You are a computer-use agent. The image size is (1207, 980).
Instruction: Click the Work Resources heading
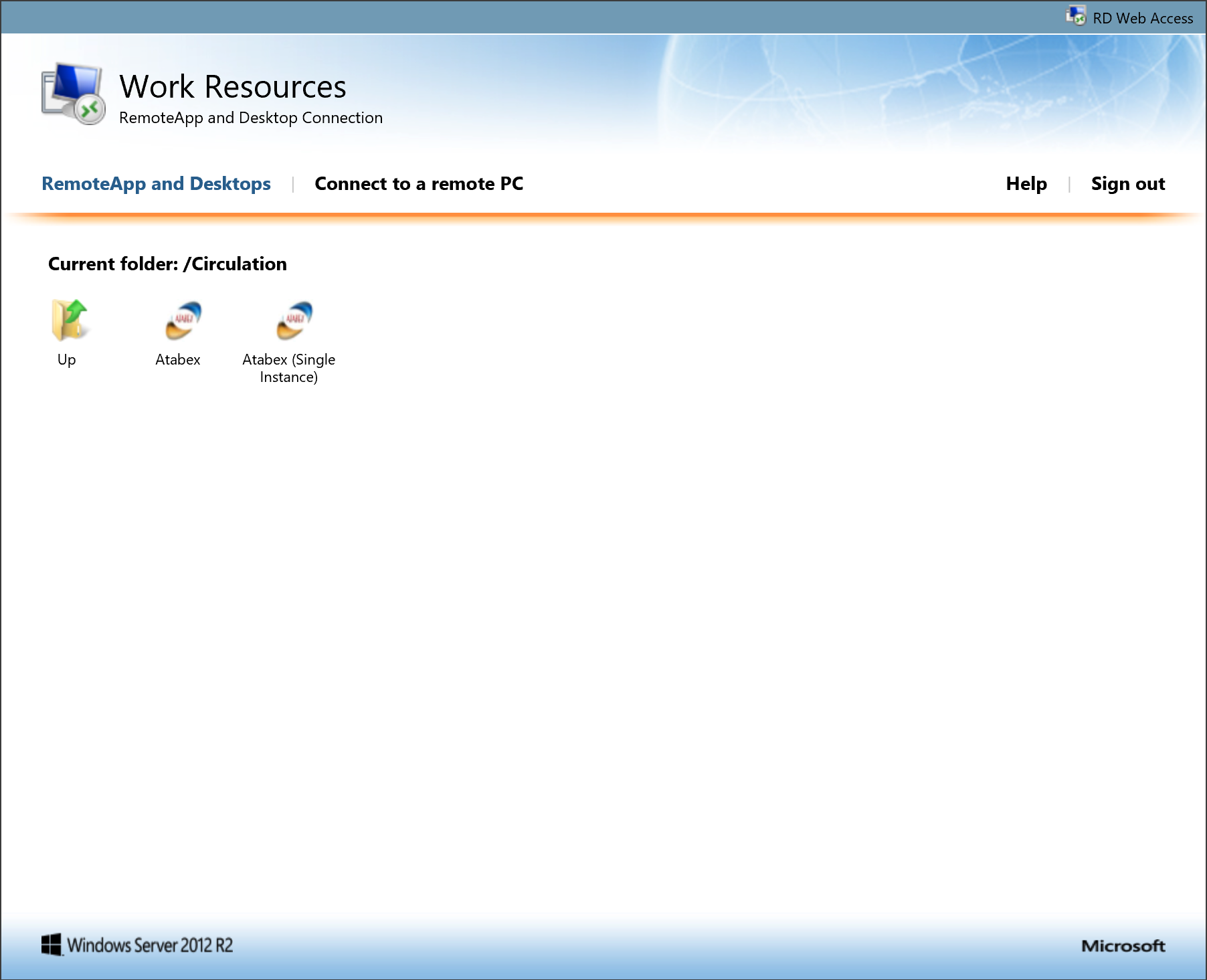point(232,87)
